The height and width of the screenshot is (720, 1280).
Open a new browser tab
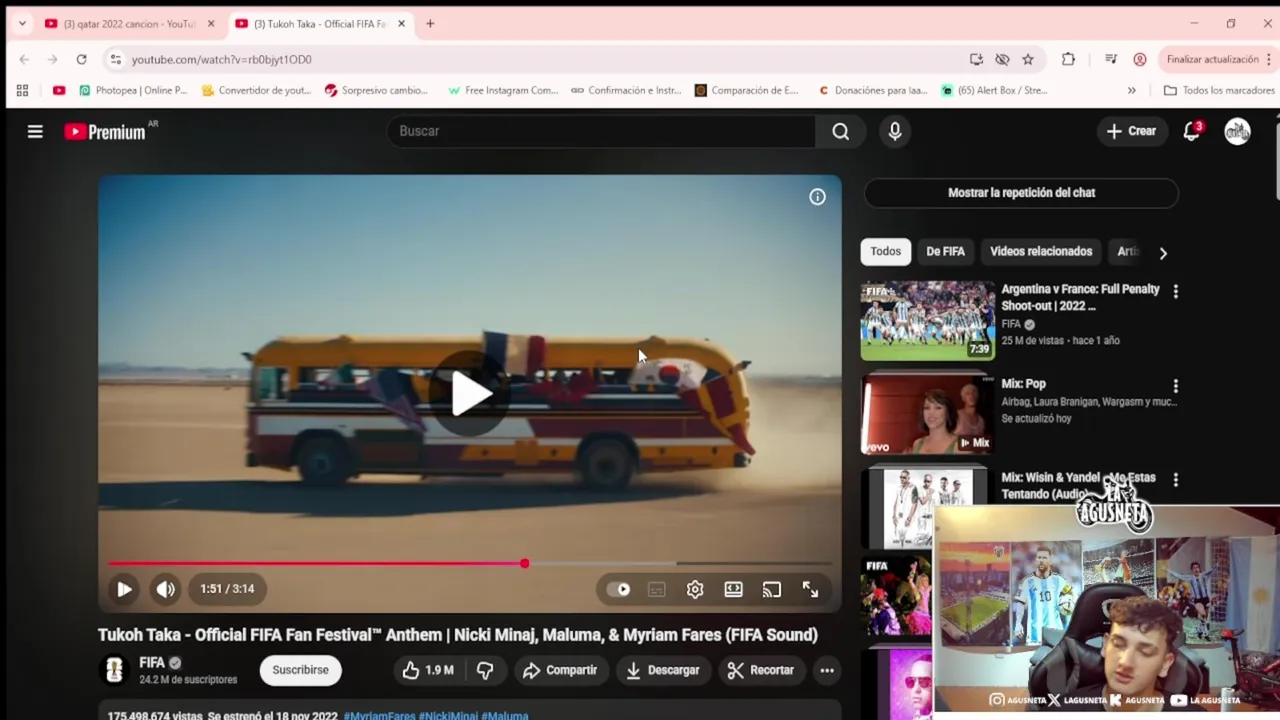click(x=430, y=24)
